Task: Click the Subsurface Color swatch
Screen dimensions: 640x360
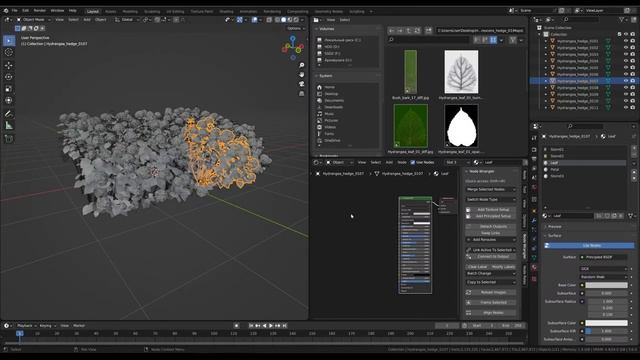Action: [607, 323]
